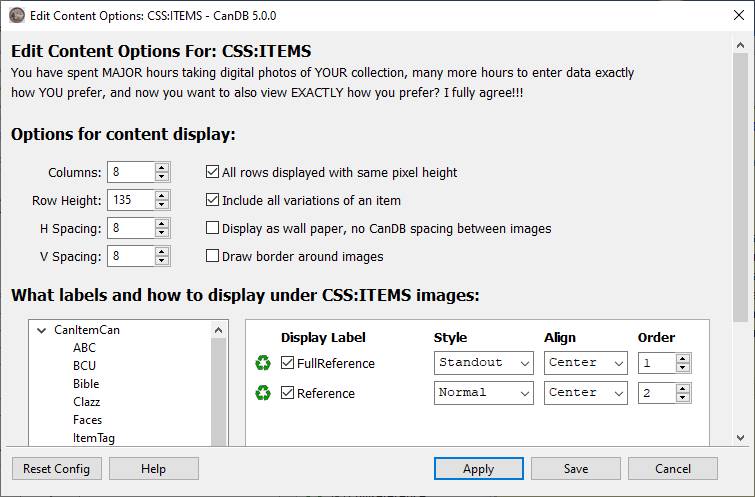Click the Reset Config button
Viewport: 755px width, 497px height.
pyautogui.click(x=57, y=469)
